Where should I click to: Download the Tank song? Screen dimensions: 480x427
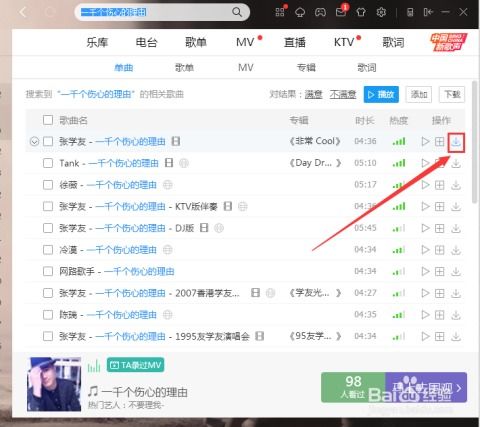[x=456, y=163]
